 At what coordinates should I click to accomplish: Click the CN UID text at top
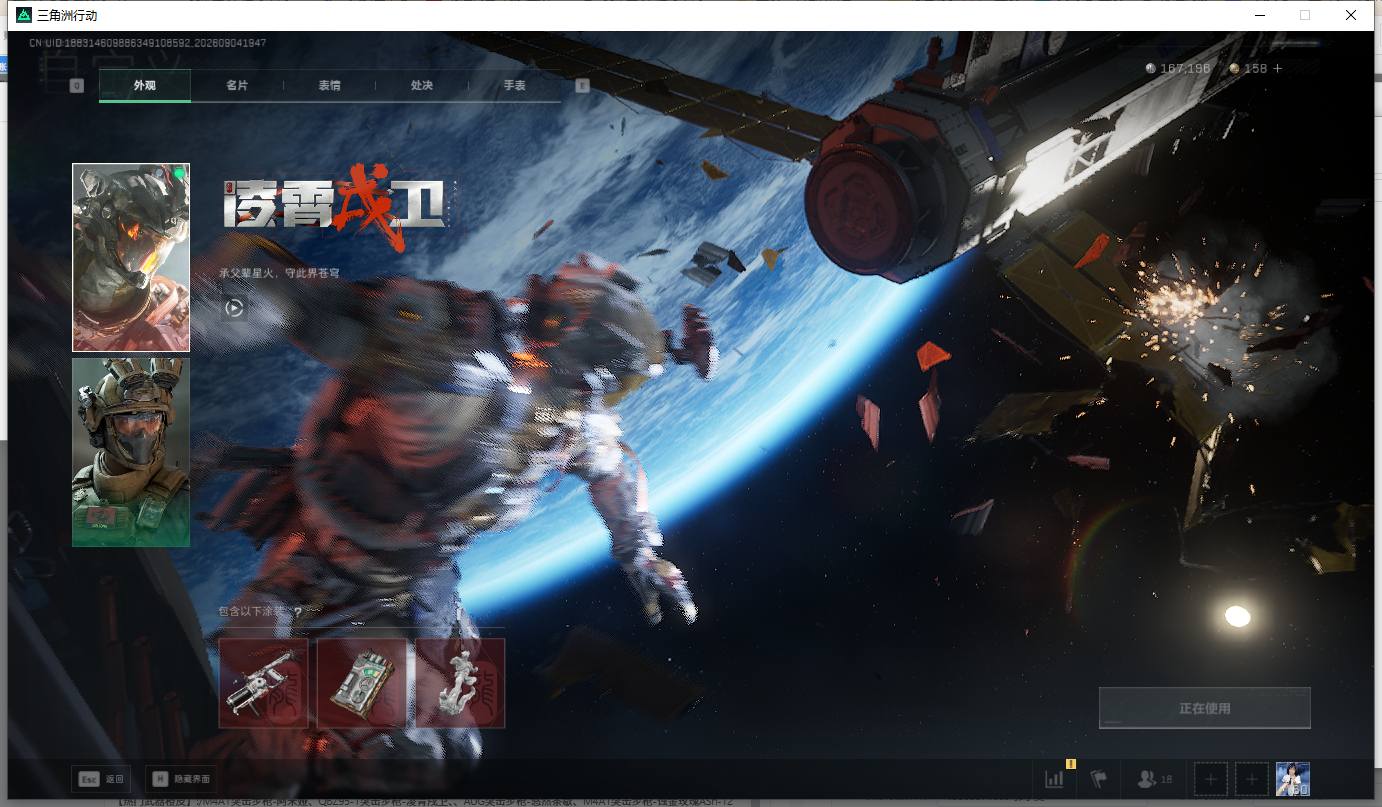tap(147, 43)
